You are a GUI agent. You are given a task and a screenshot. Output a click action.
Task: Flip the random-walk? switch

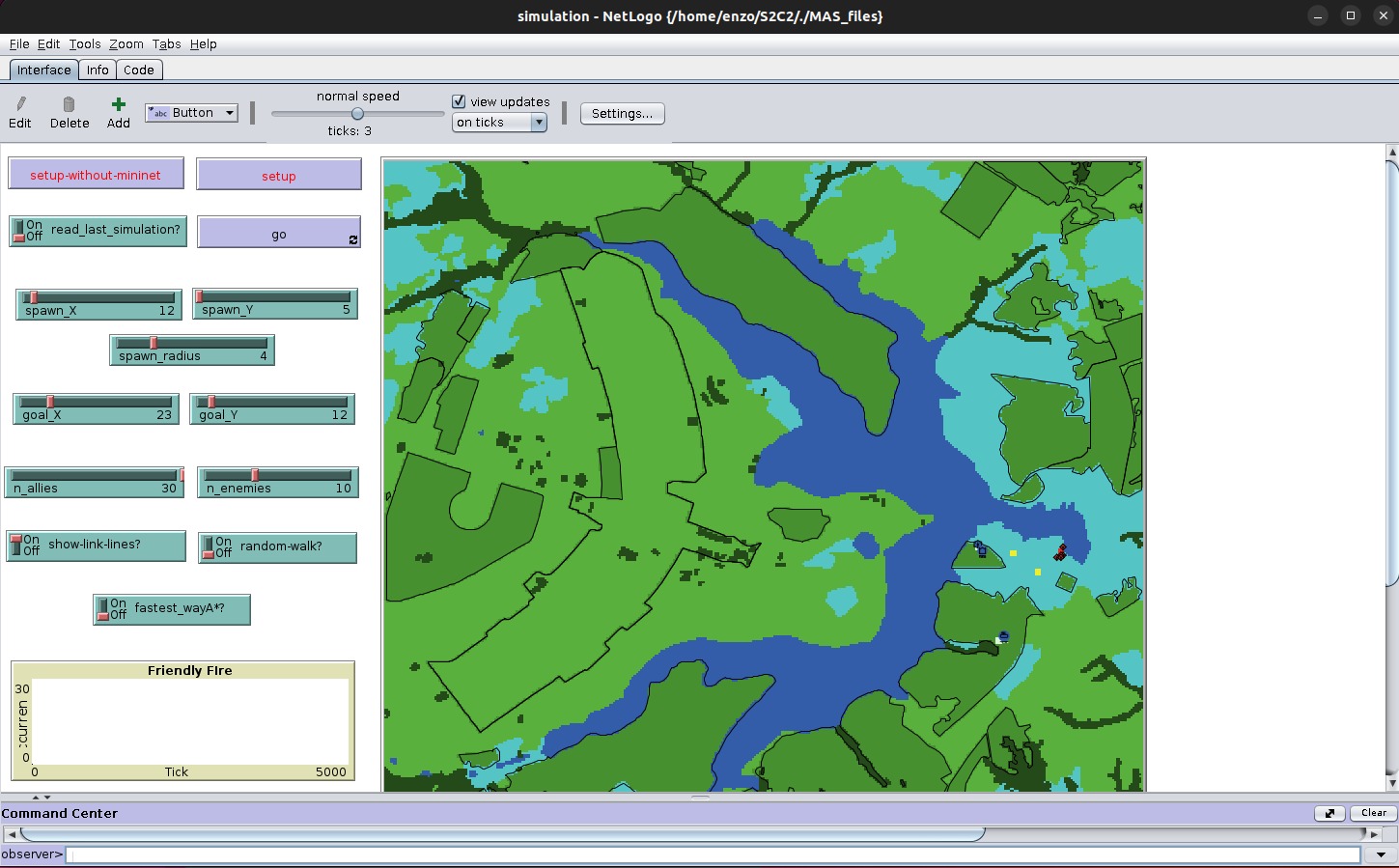click(x=208, y=547)
